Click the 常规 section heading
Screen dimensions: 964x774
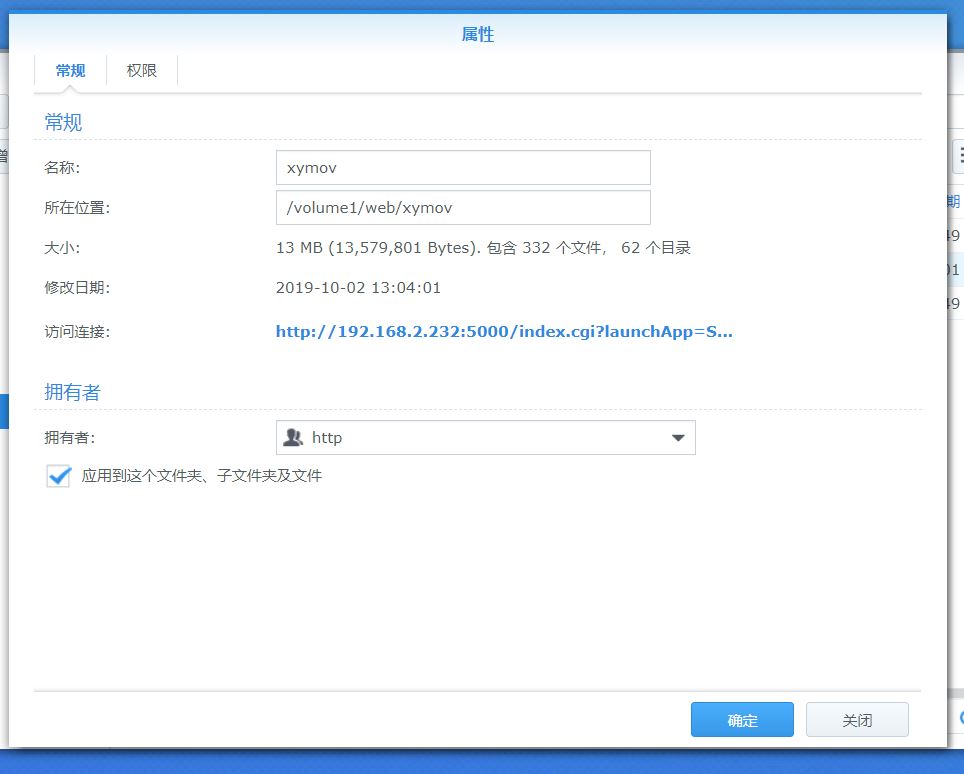(63, 123)
